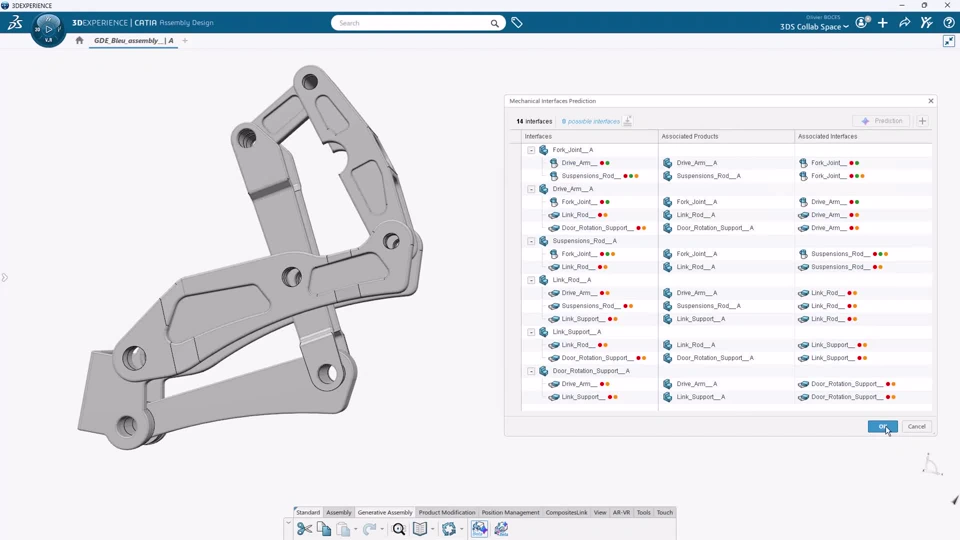
Task: Select the GDE_Bleu_assembly__| A tab
Action: 133,40
